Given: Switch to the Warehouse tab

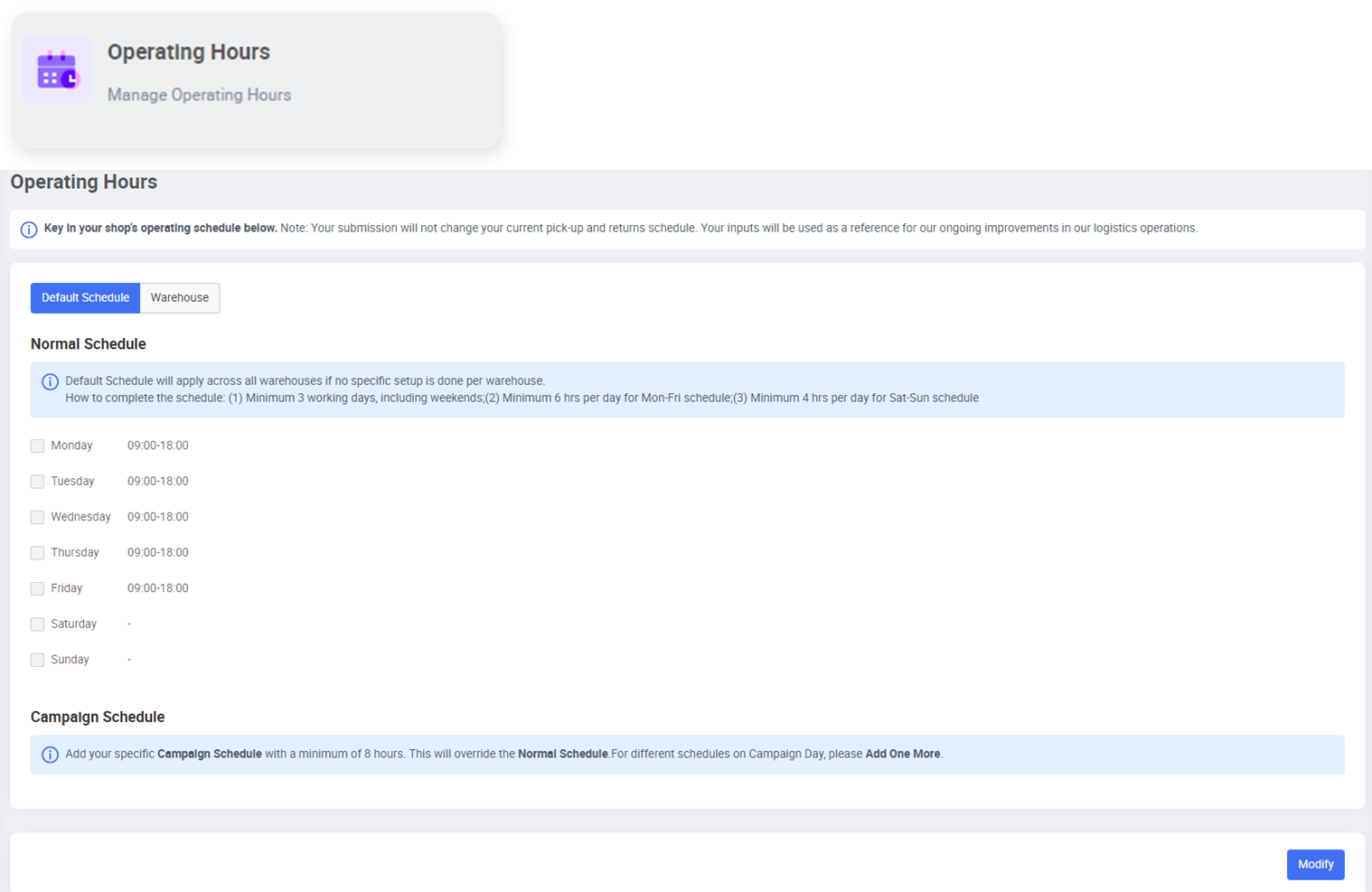Looking at the screenshot, I should click(180, 297).
